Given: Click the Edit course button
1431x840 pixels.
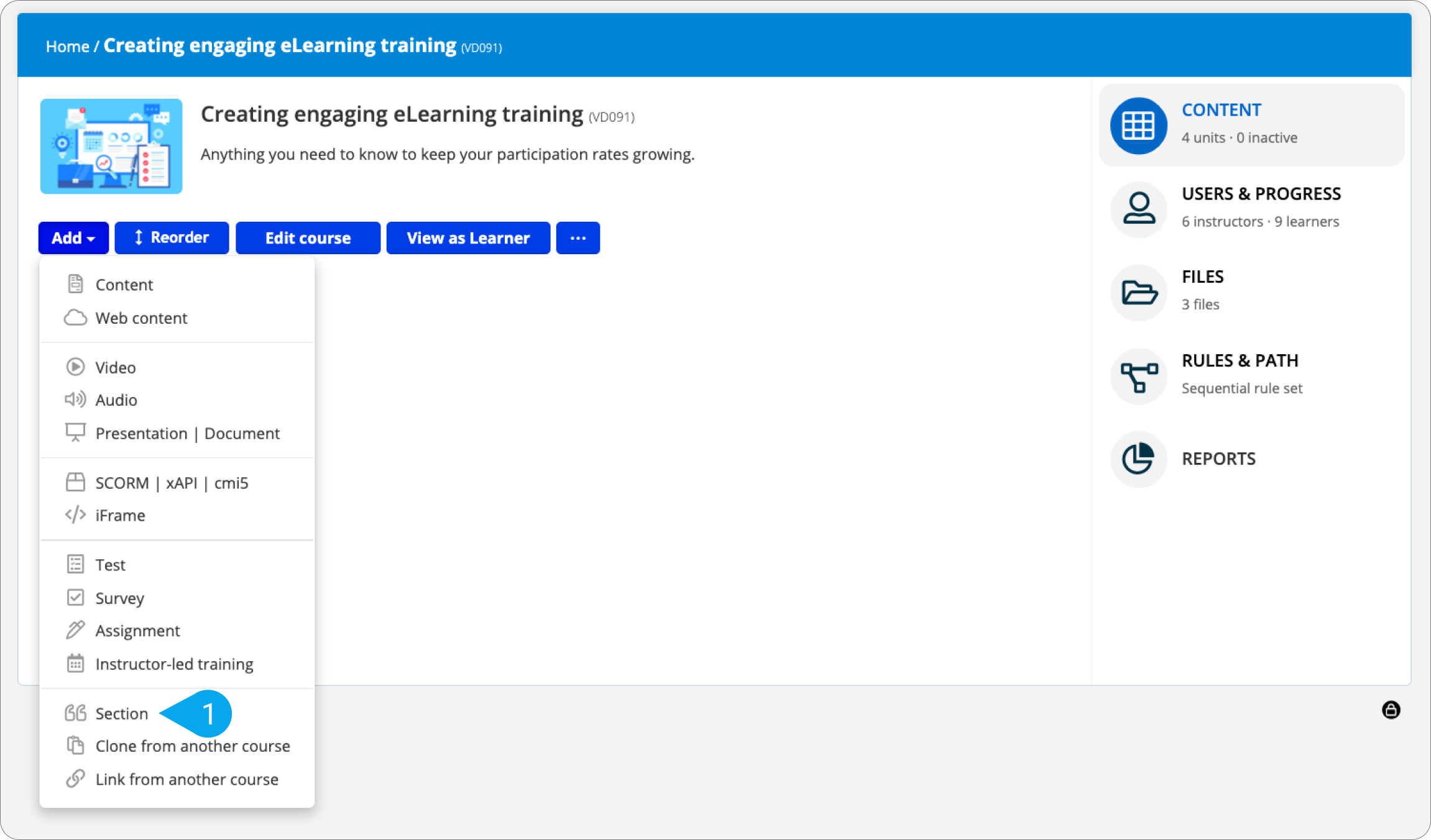Looking at the screenshot, I should pos(308,238).
